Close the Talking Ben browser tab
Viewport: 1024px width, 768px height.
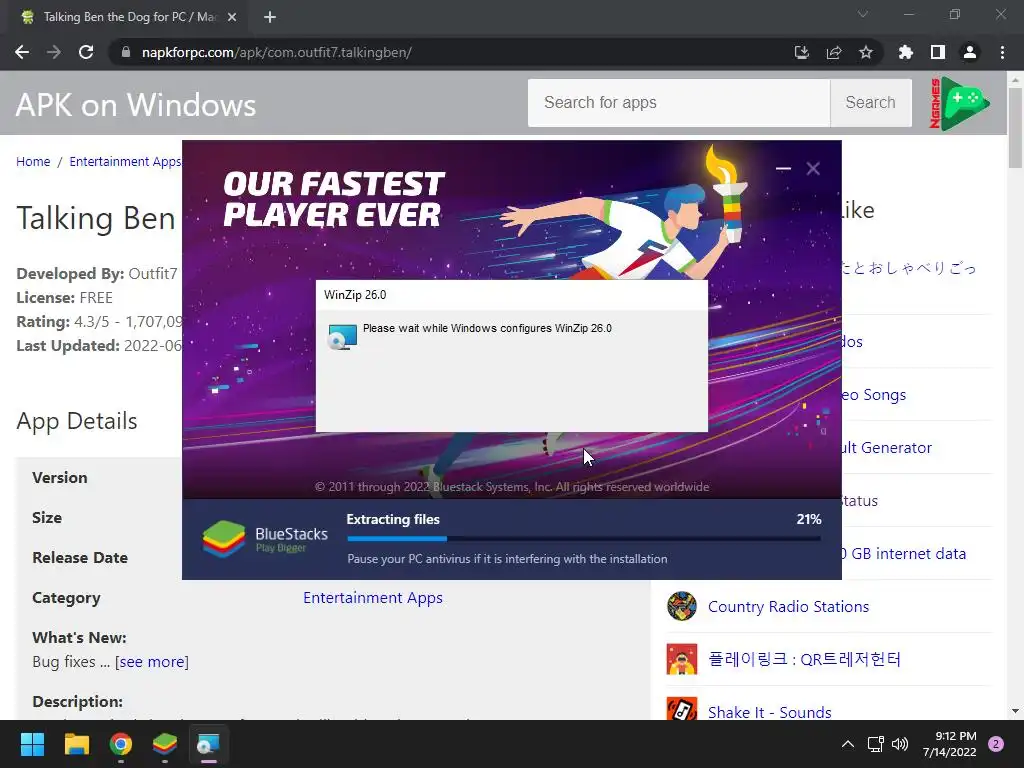click(x=232, y=17)
